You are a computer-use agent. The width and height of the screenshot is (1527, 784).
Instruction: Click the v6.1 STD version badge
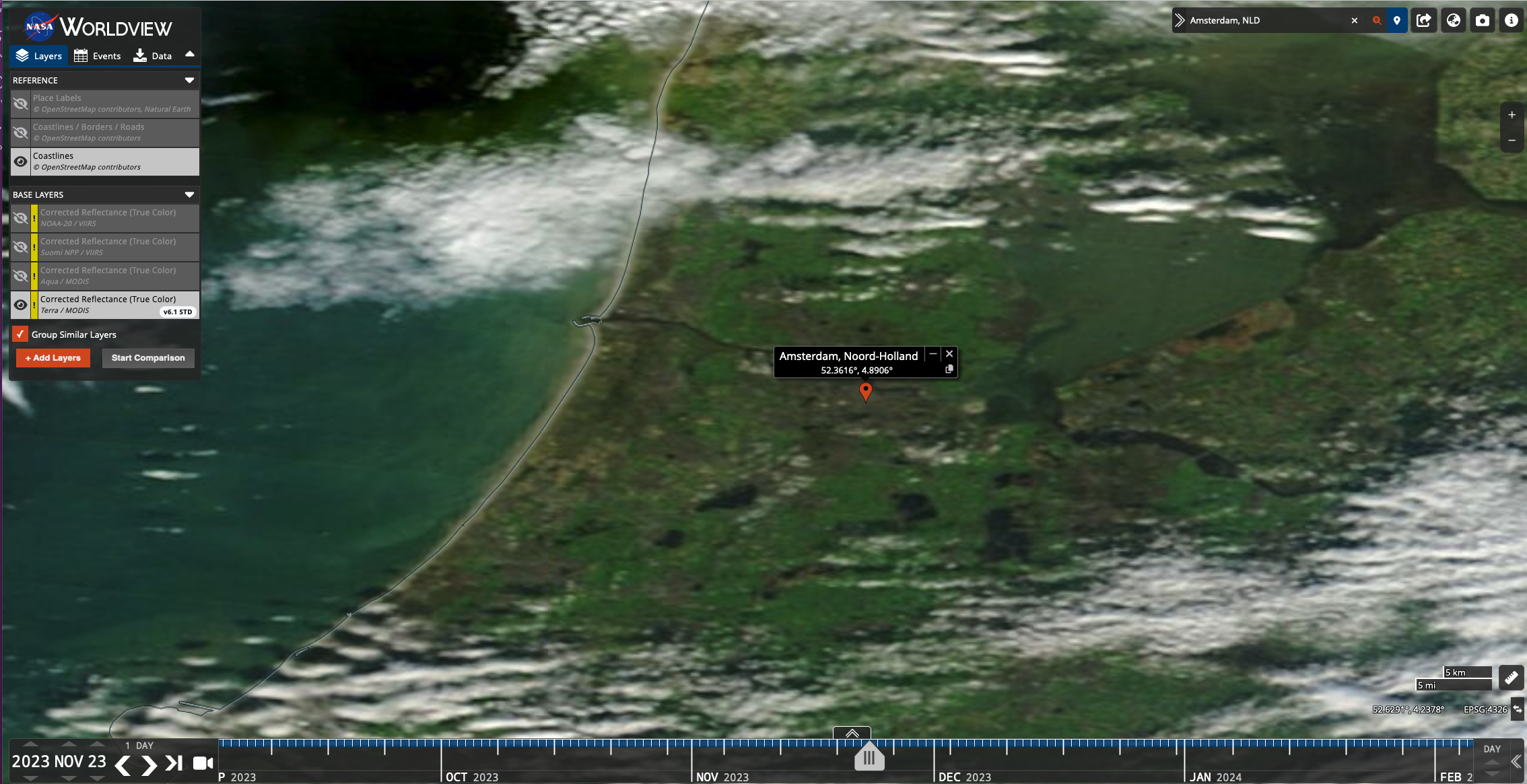tap(178, 312)
